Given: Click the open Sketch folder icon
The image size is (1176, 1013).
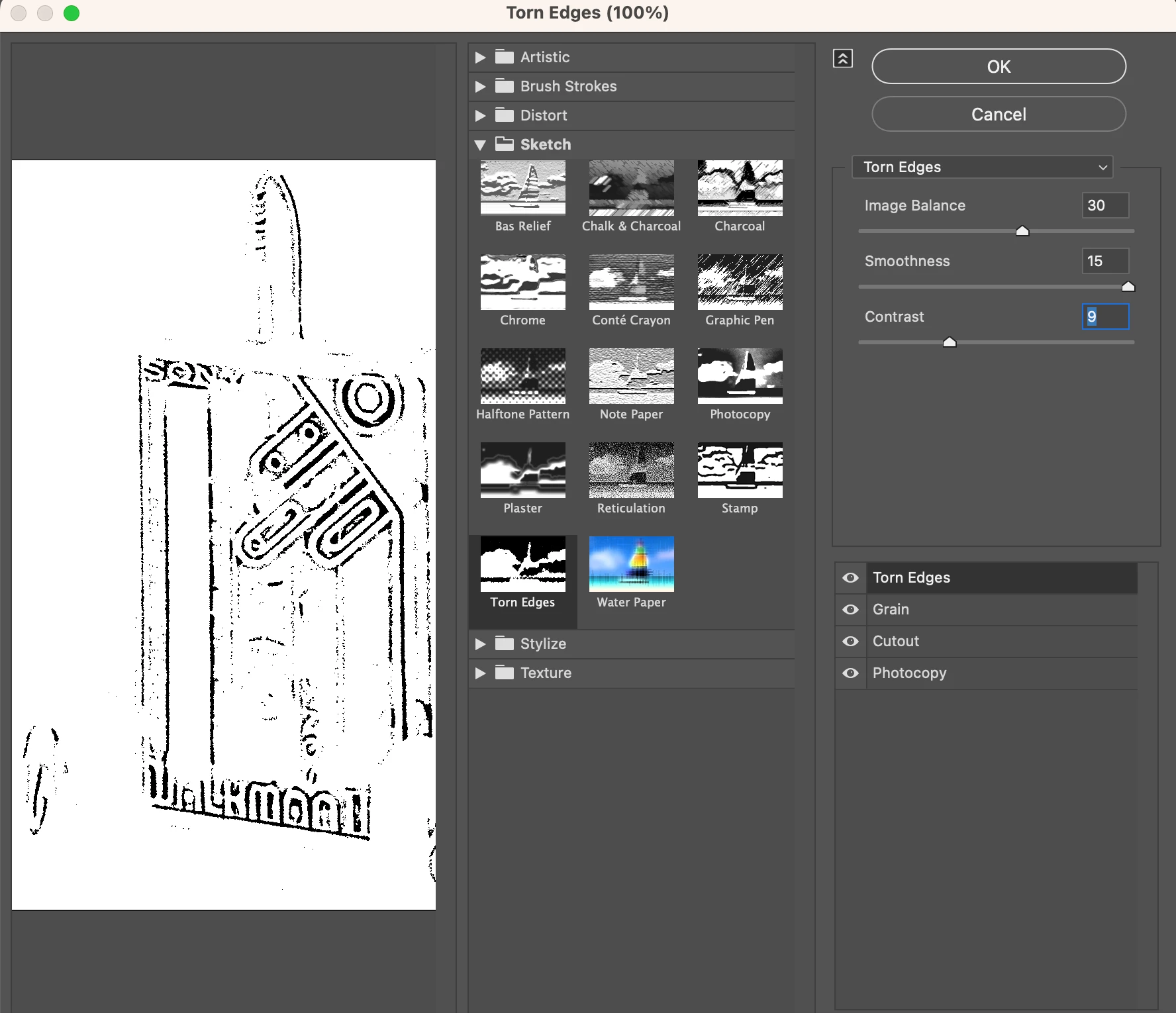Looking at the screenshot, I should (x=505, y=144).
